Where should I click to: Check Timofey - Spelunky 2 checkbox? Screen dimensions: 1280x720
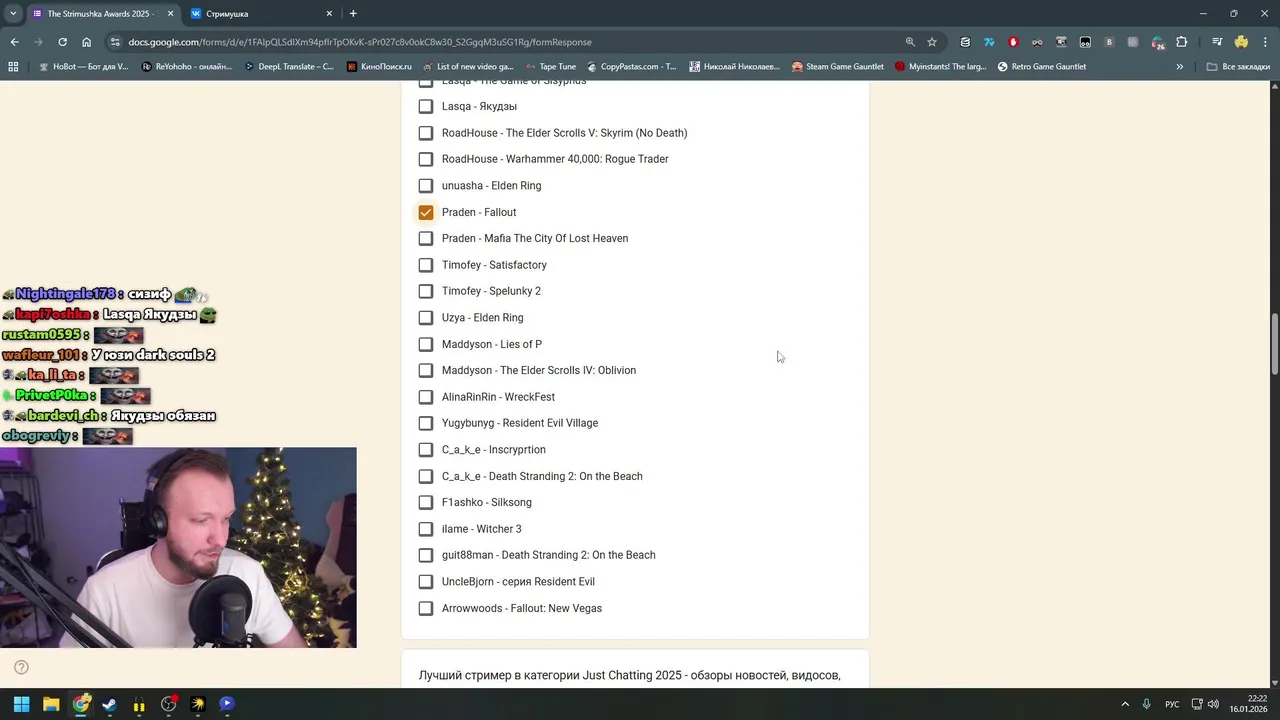pos(426,291)
